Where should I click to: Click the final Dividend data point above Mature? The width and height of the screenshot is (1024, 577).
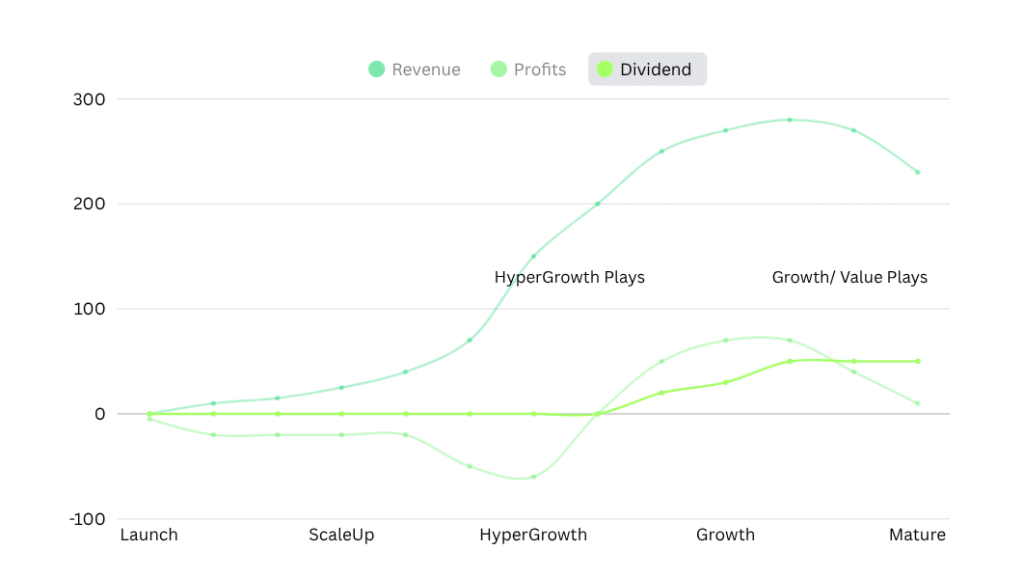click(917, 361)
